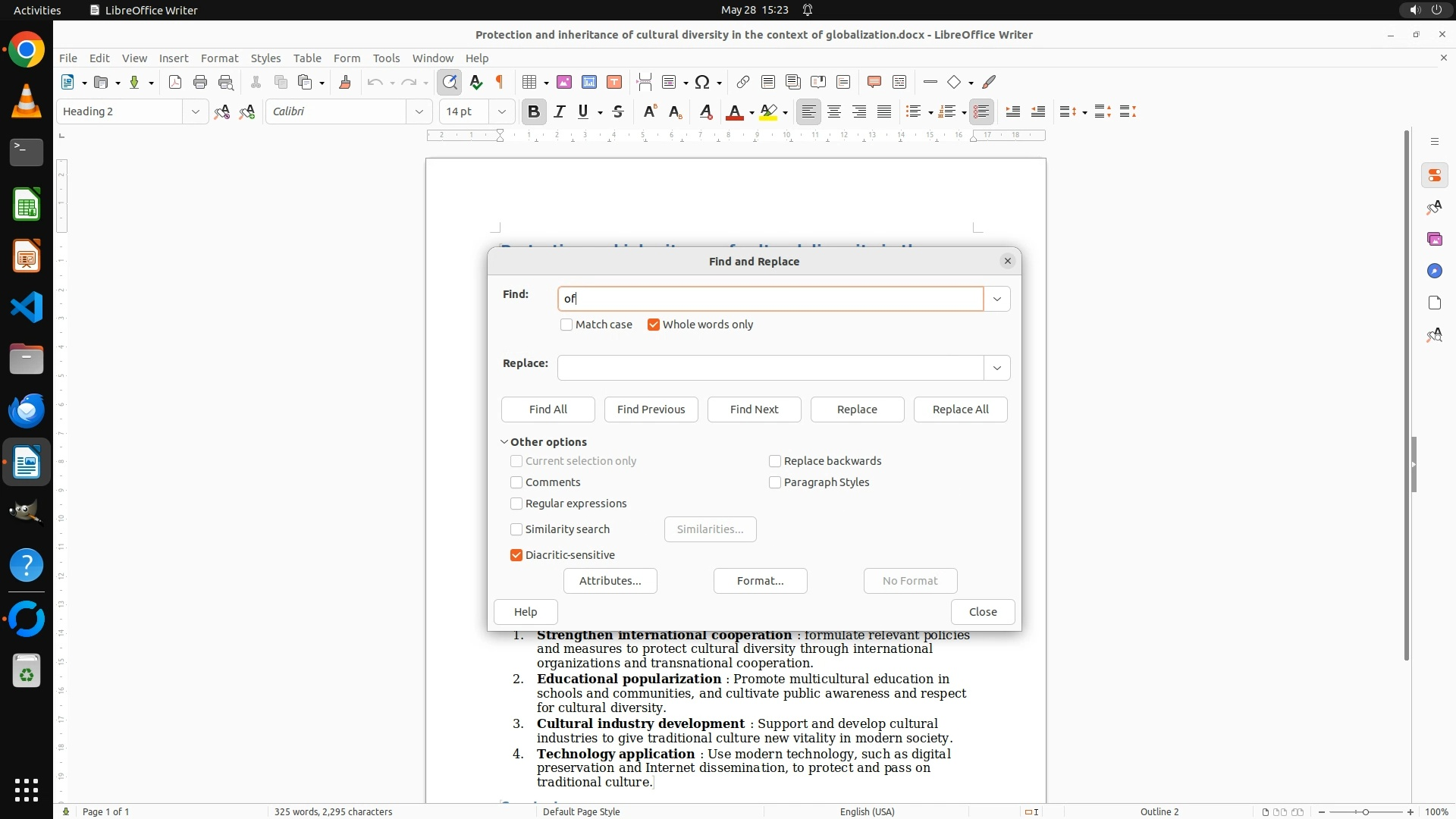Viewport: 1456px width, 819px height.
Task: Open the sidebar Navigator compass icon
Action: pos(1434,271)
